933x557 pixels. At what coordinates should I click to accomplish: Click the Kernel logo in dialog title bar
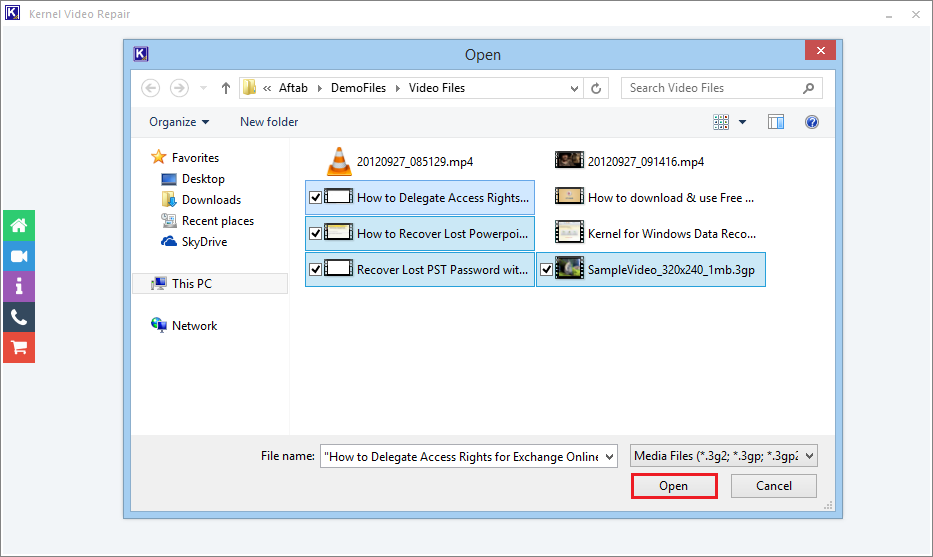click(x=140, y=54)
